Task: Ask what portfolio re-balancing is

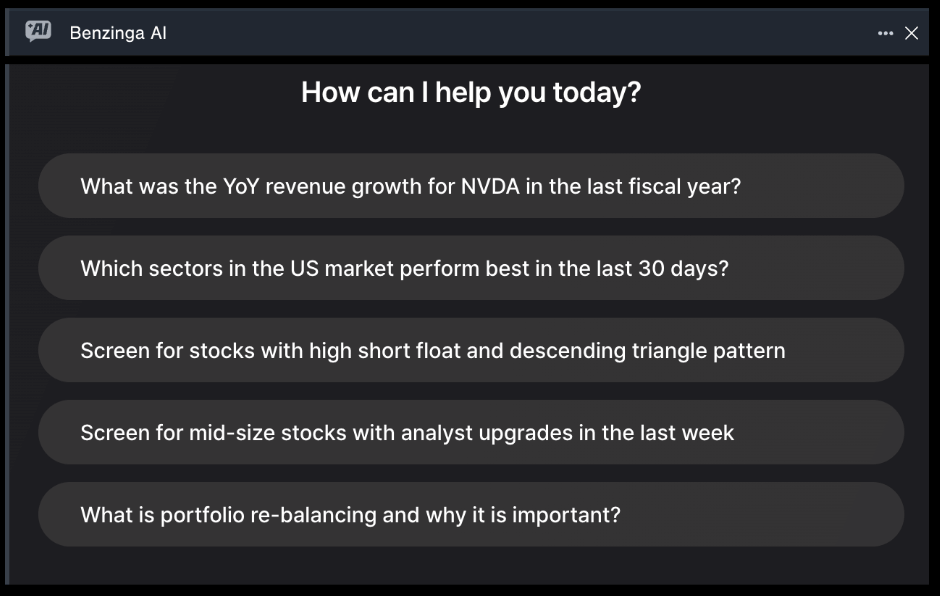Action: [x=471, y=514]
